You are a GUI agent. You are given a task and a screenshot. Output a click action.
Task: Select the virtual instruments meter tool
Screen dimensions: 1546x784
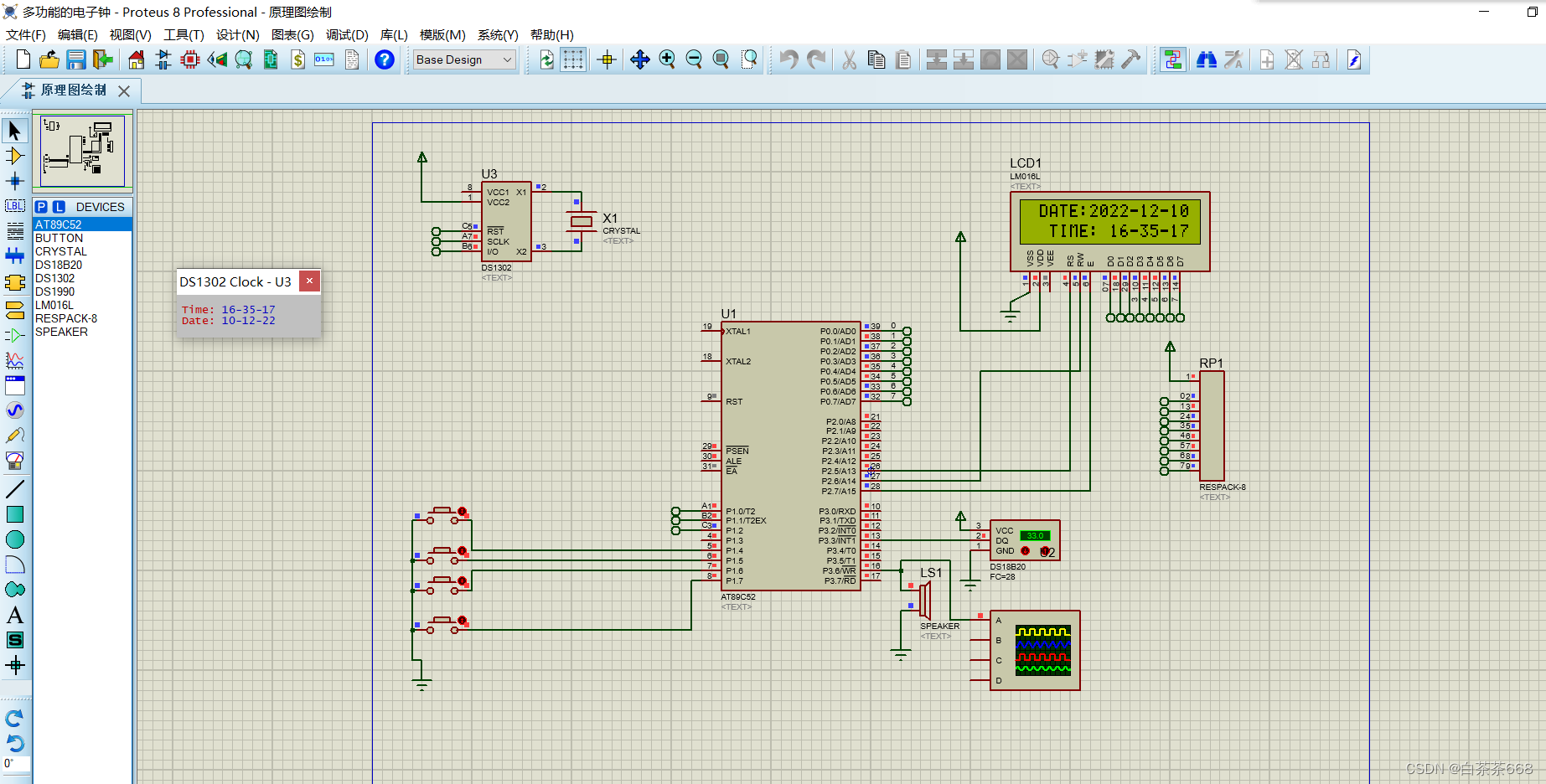tap(14, 461)
